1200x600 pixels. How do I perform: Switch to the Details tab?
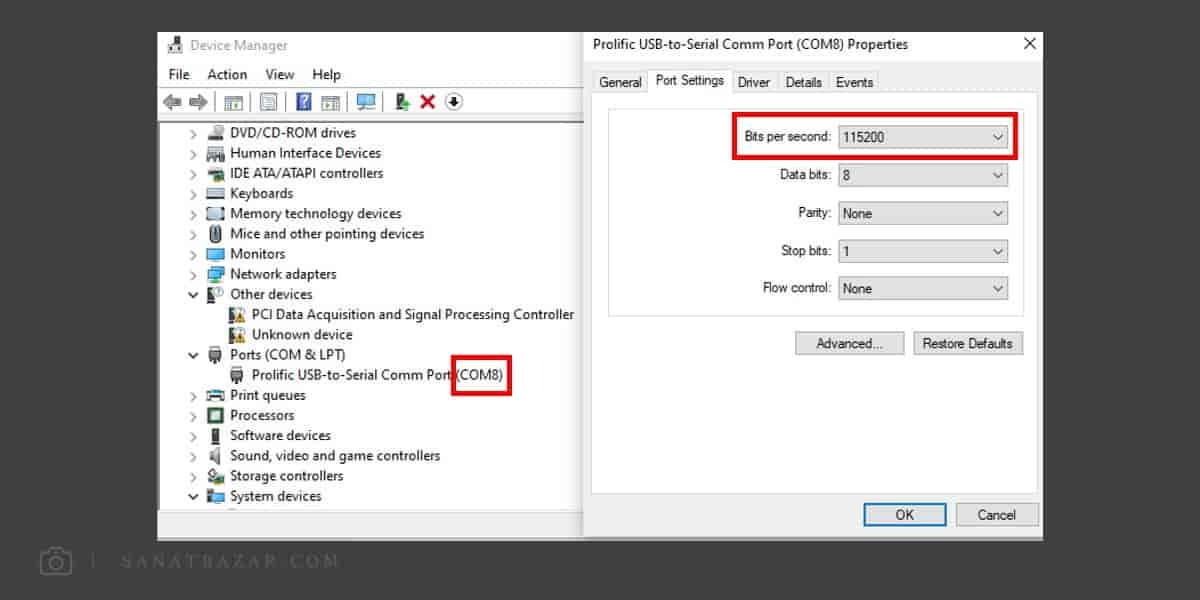click(803, 82)
